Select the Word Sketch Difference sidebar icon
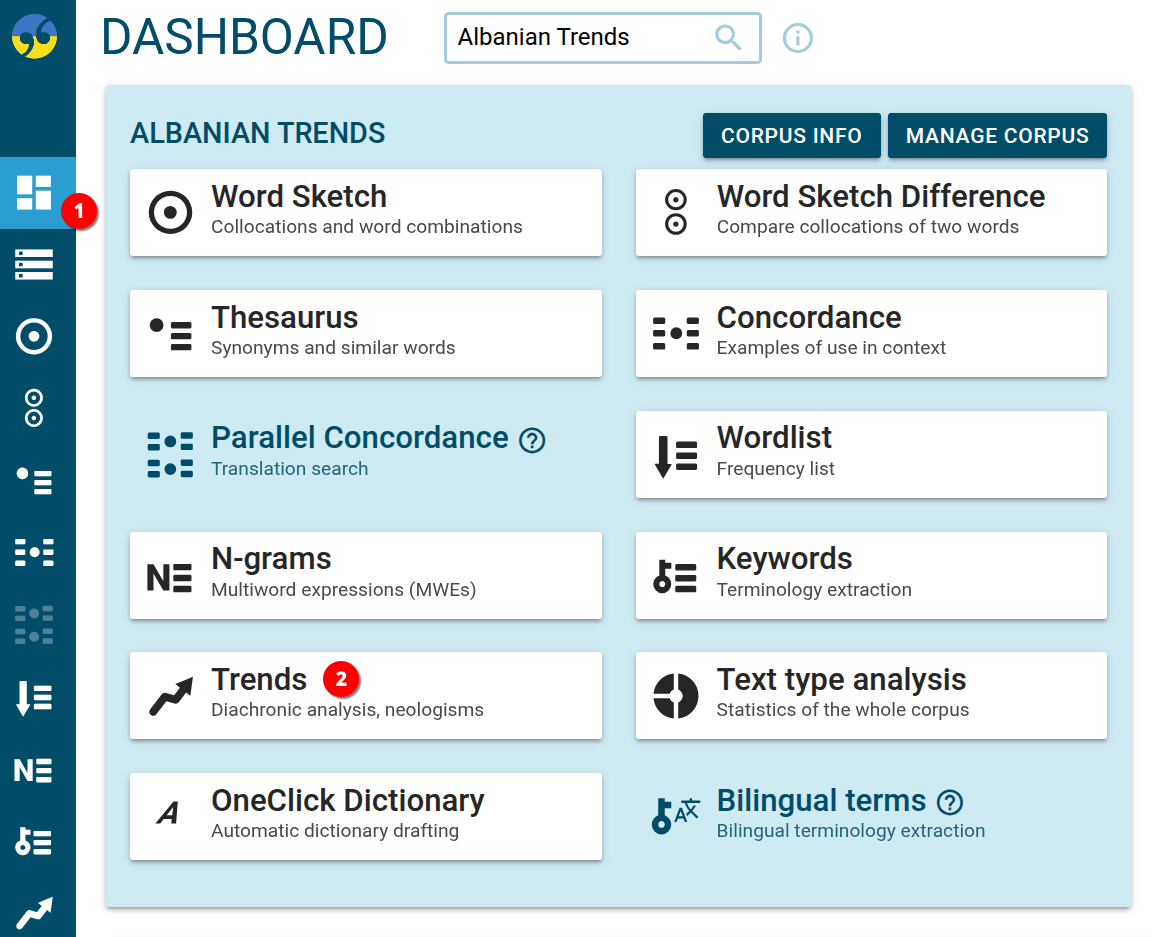Viewport: 1152px width, 937px height. coord(35,409)
